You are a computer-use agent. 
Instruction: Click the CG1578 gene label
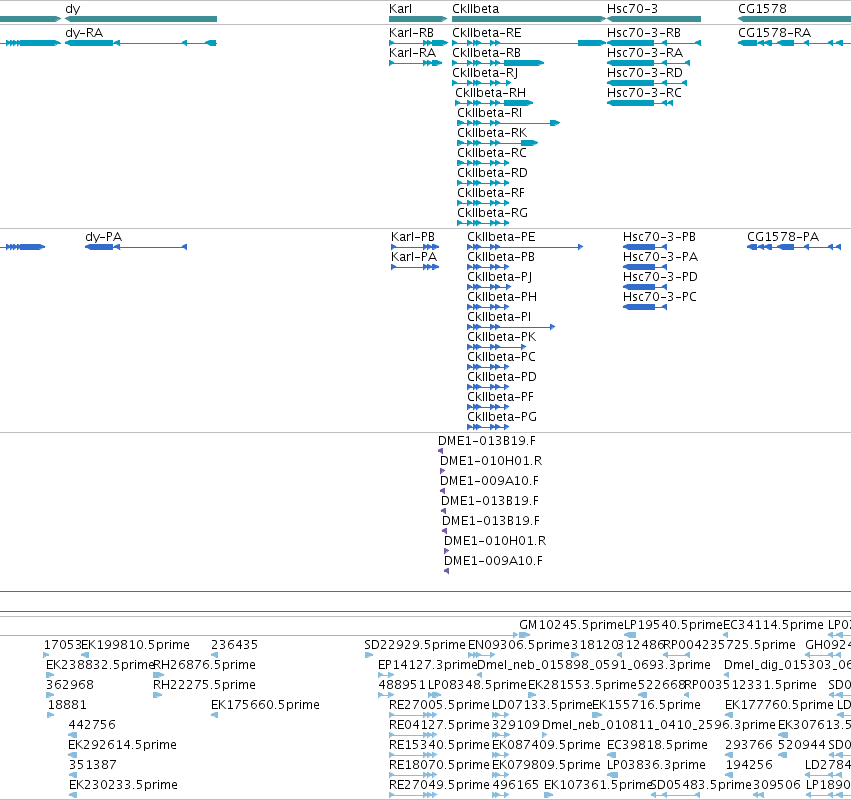[x=763, y=9]
